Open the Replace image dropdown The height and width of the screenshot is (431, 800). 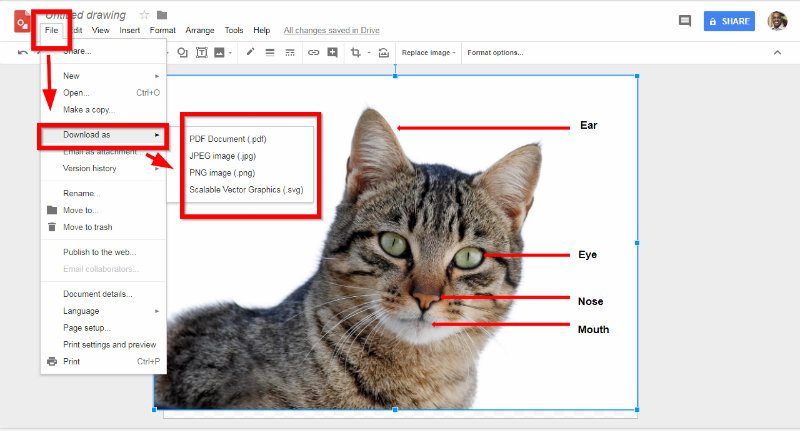coord(428,53)
